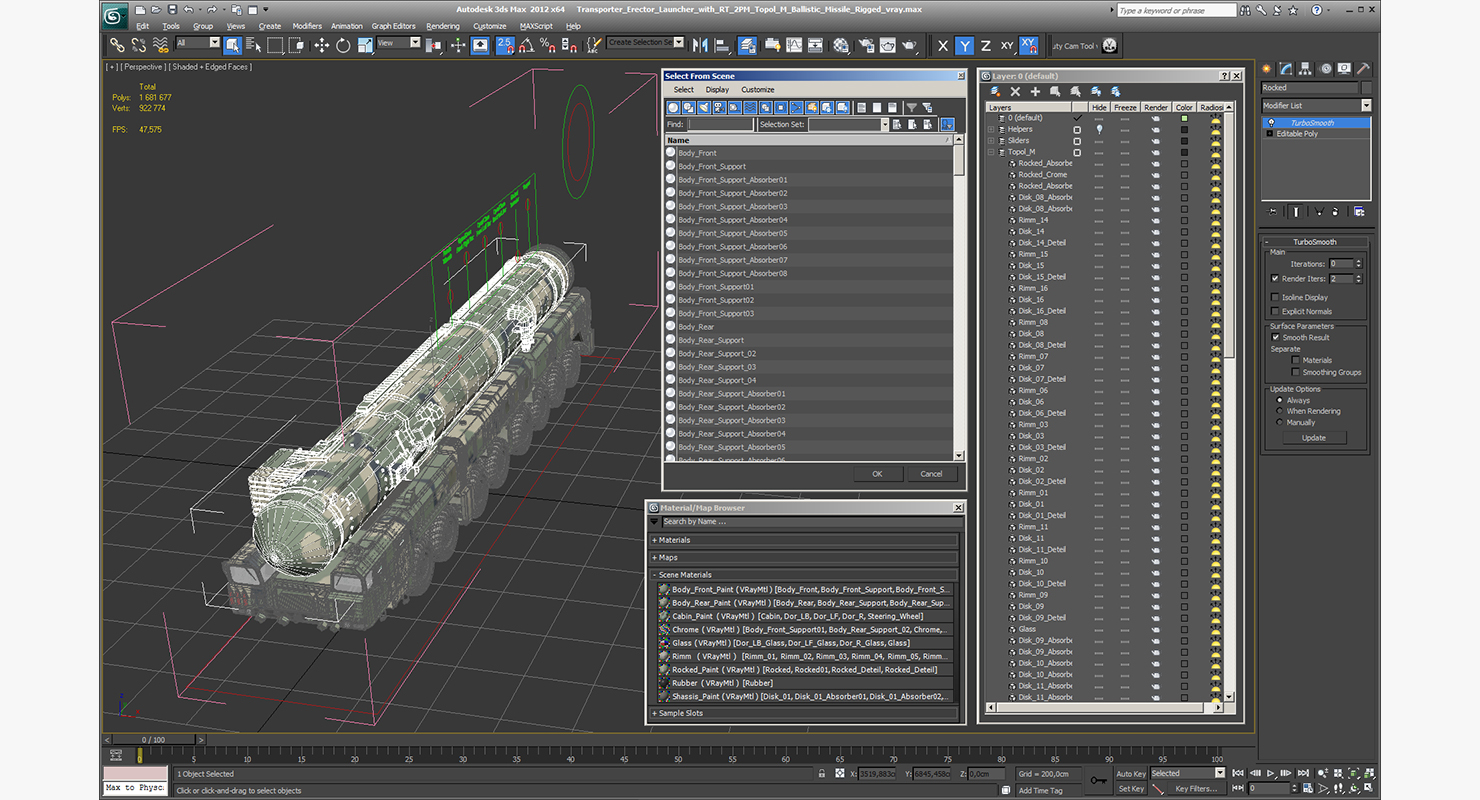
Task: Click color swatch of 0 (default) layer
Action: [x=1184, y=118]
